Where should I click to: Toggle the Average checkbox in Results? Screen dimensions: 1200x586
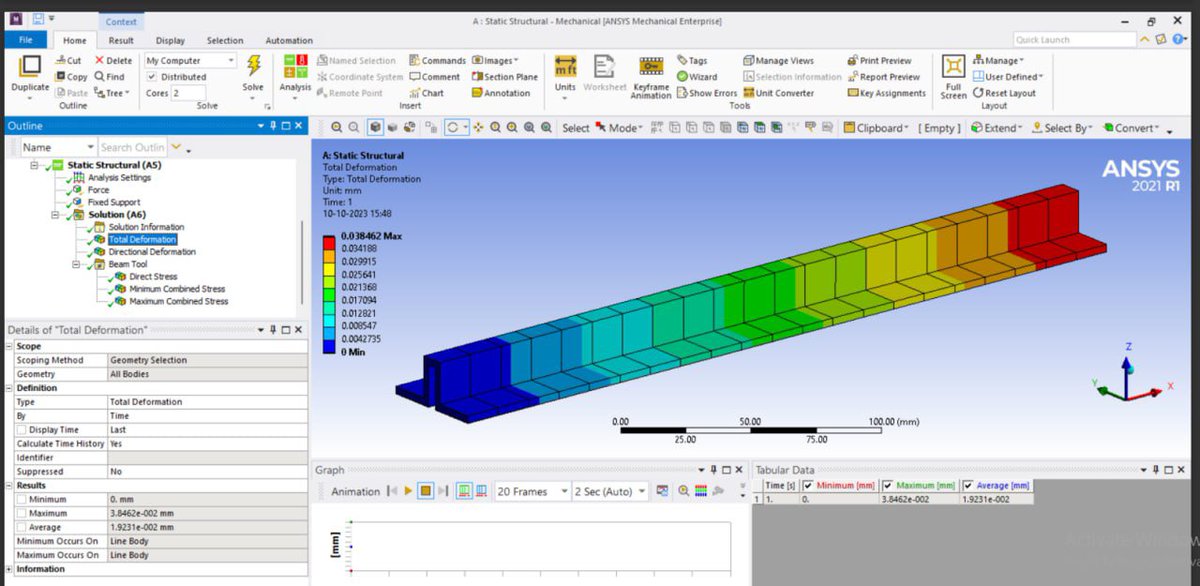(x=20, y=527)
